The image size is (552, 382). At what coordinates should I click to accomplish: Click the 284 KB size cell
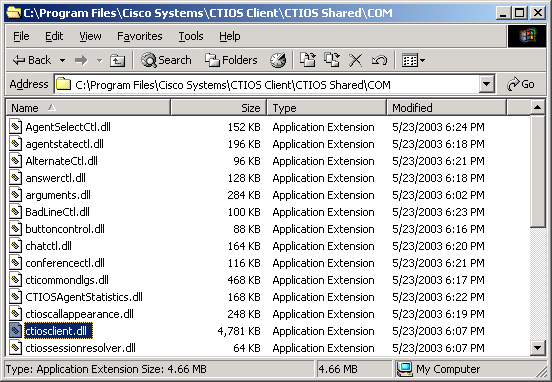pyautogui.click(x=244, y=195)
